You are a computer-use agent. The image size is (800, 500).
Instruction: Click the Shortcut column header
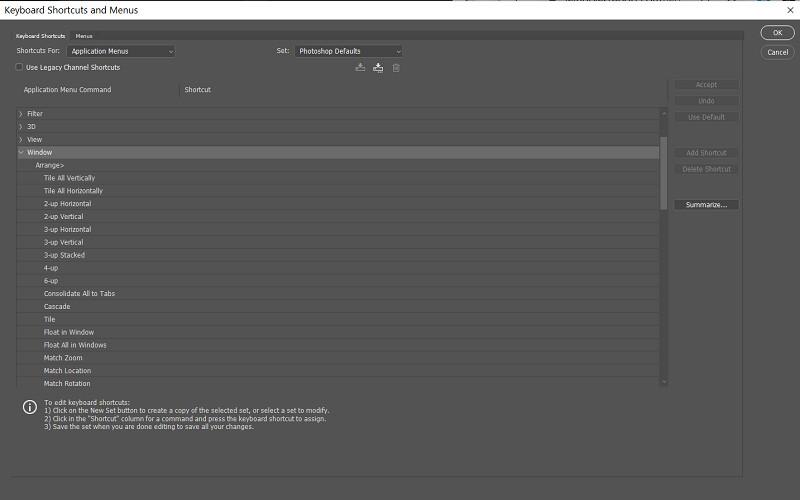coord(197,89)
